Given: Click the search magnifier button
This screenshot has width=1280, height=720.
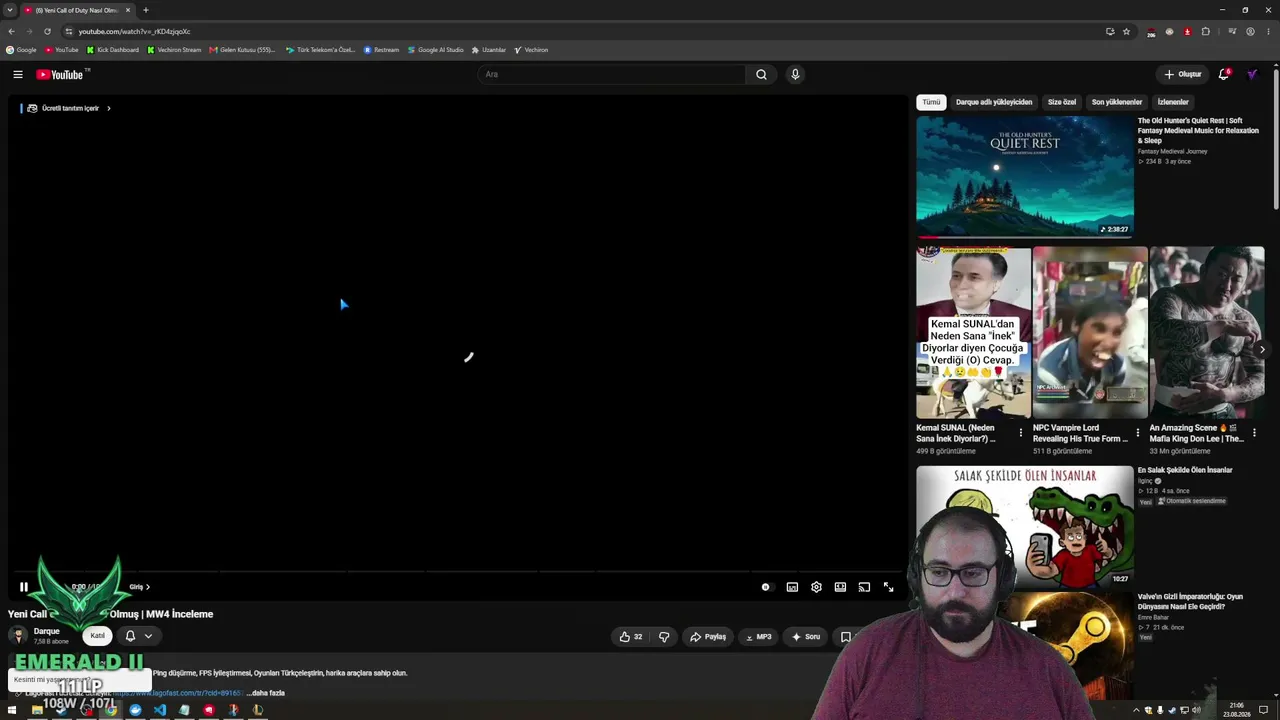Looking at the screenshot, I should 761,74.
